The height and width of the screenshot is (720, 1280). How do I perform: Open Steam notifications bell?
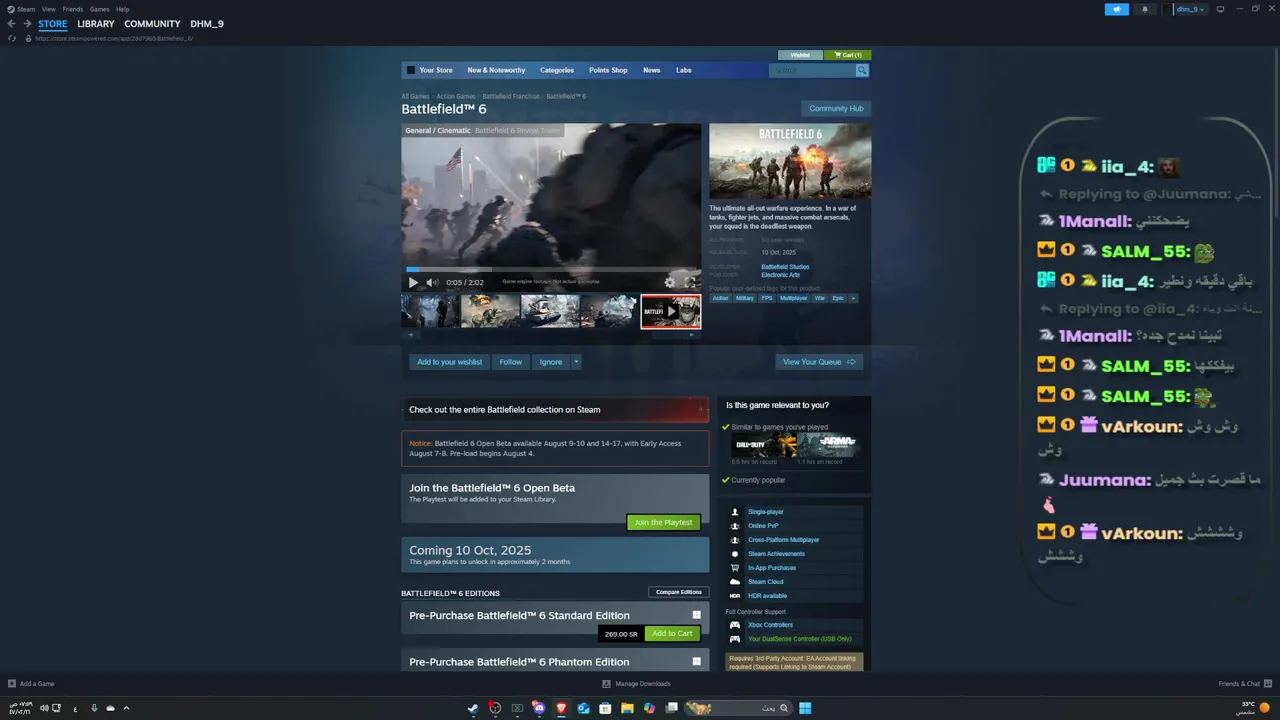[1145, 9]
